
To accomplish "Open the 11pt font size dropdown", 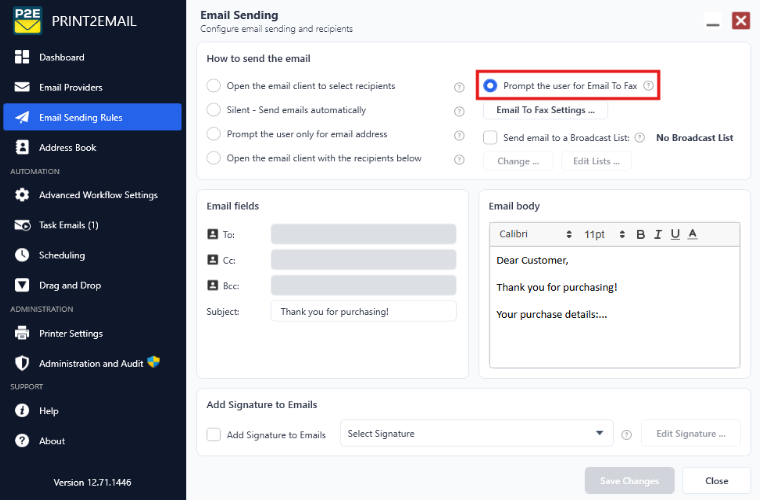I will point(604,234).
